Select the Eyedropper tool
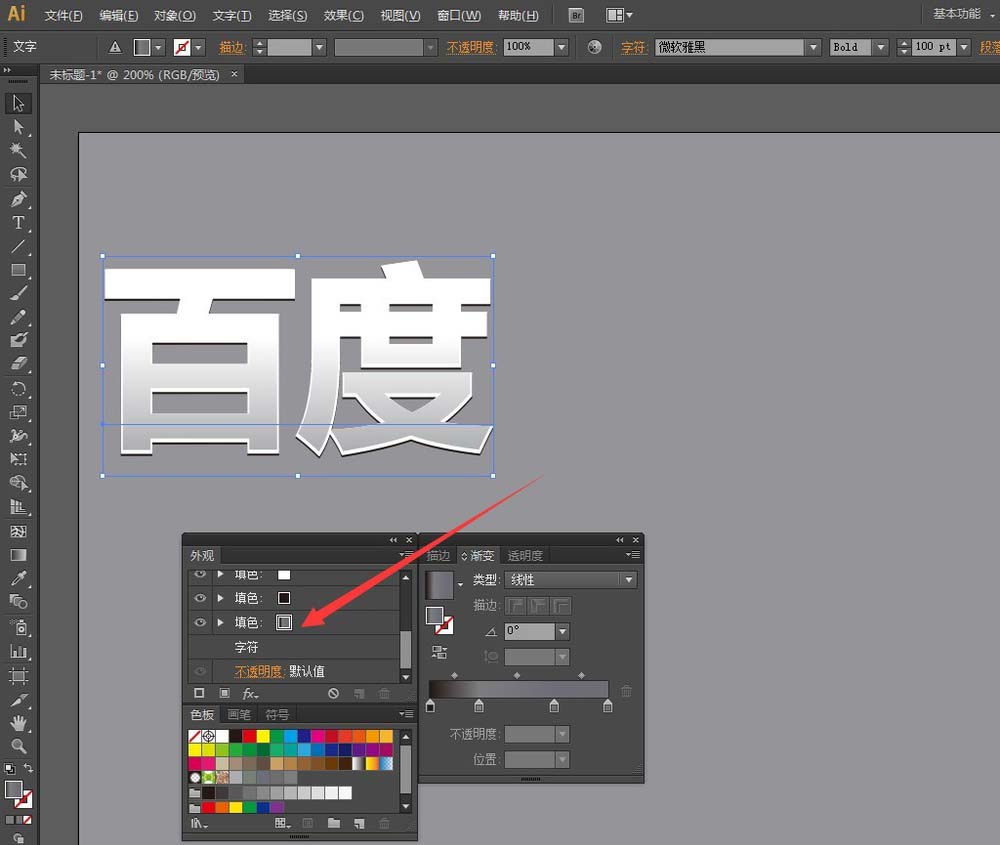 tap(18, 578)
